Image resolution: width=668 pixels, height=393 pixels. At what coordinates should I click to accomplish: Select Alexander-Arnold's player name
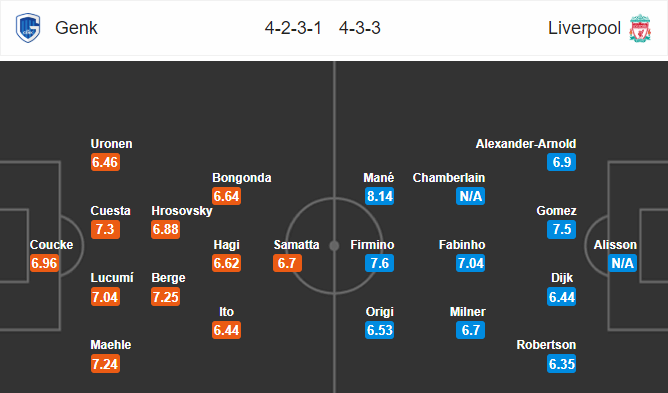point(526,144)
